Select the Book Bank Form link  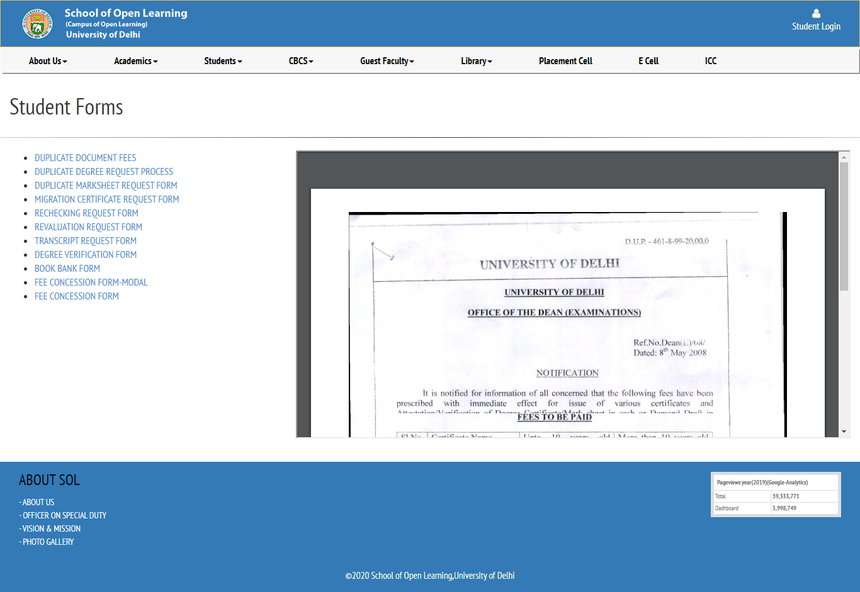(x=67, y=268)
